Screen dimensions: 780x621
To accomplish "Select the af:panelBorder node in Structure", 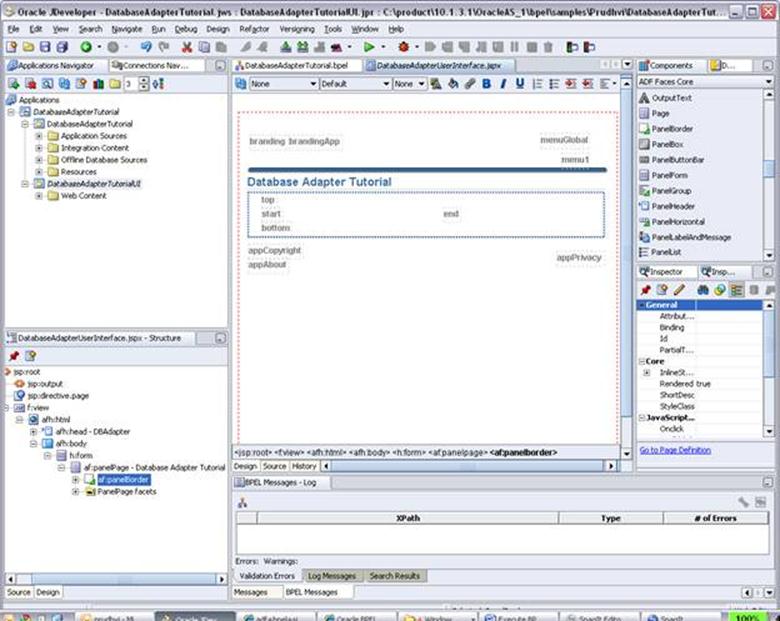I will [x=123, y=480].
